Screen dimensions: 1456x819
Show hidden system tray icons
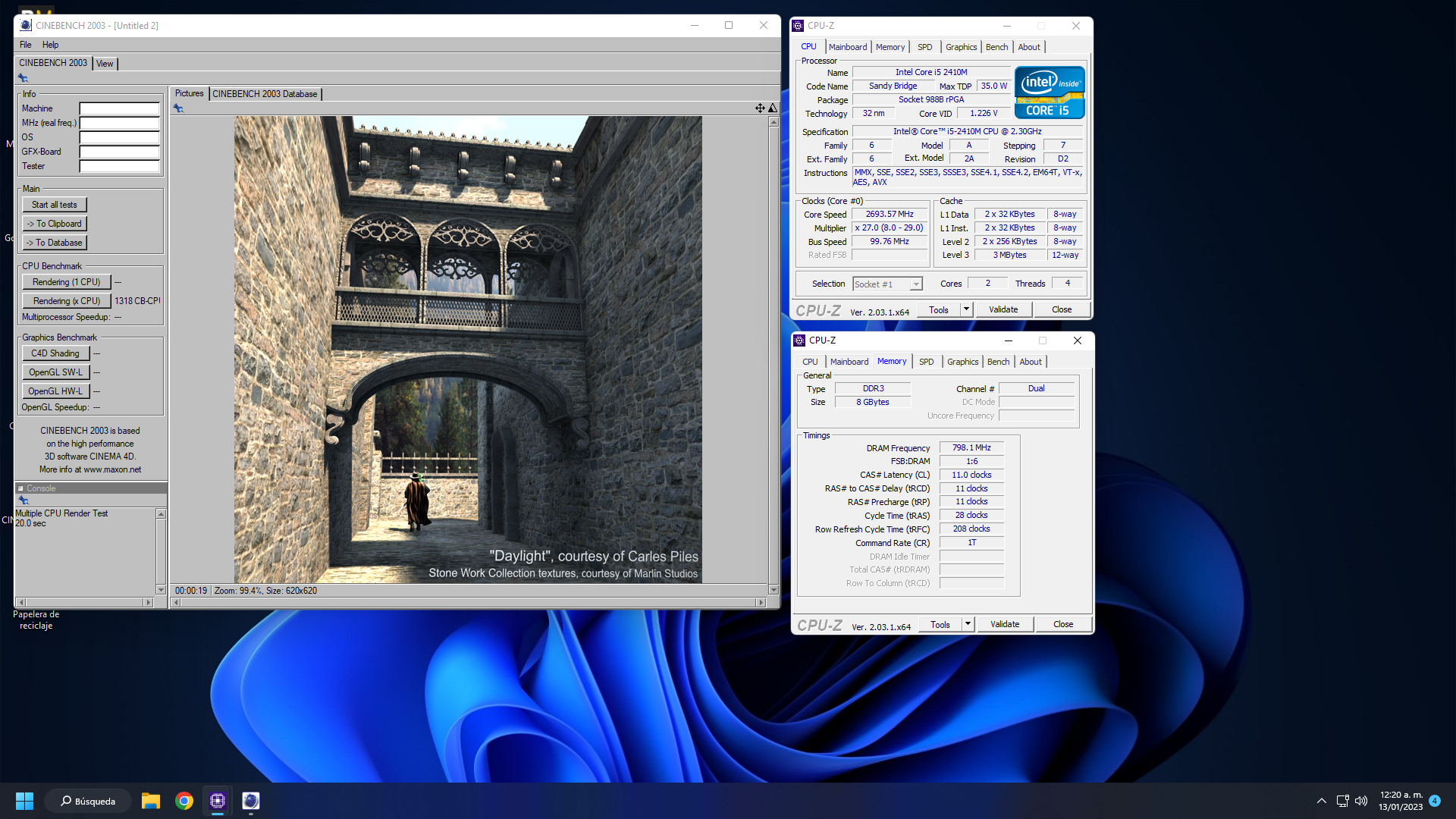point(1322,801)
